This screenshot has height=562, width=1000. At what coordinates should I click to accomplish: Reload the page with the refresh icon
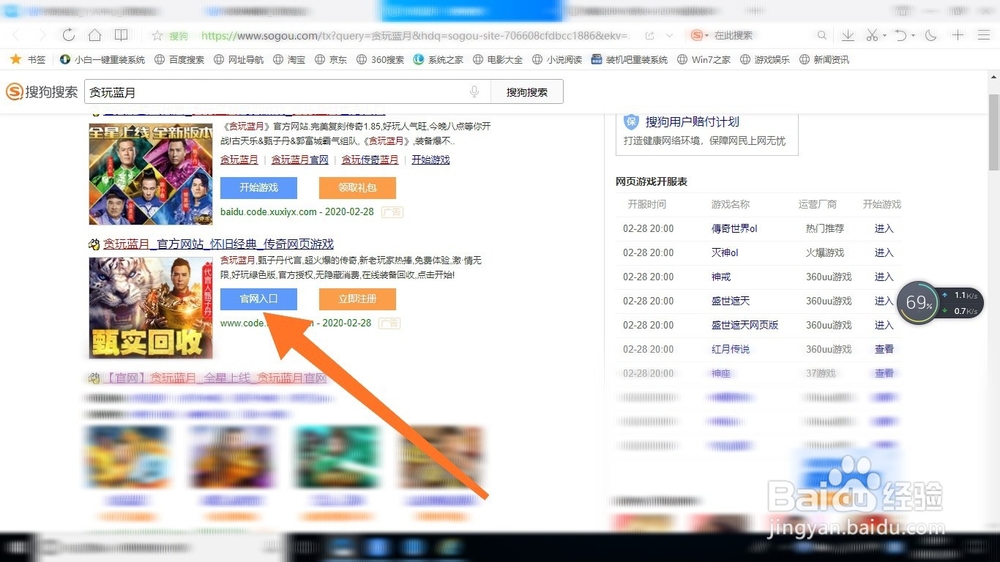tap(68, 35)
